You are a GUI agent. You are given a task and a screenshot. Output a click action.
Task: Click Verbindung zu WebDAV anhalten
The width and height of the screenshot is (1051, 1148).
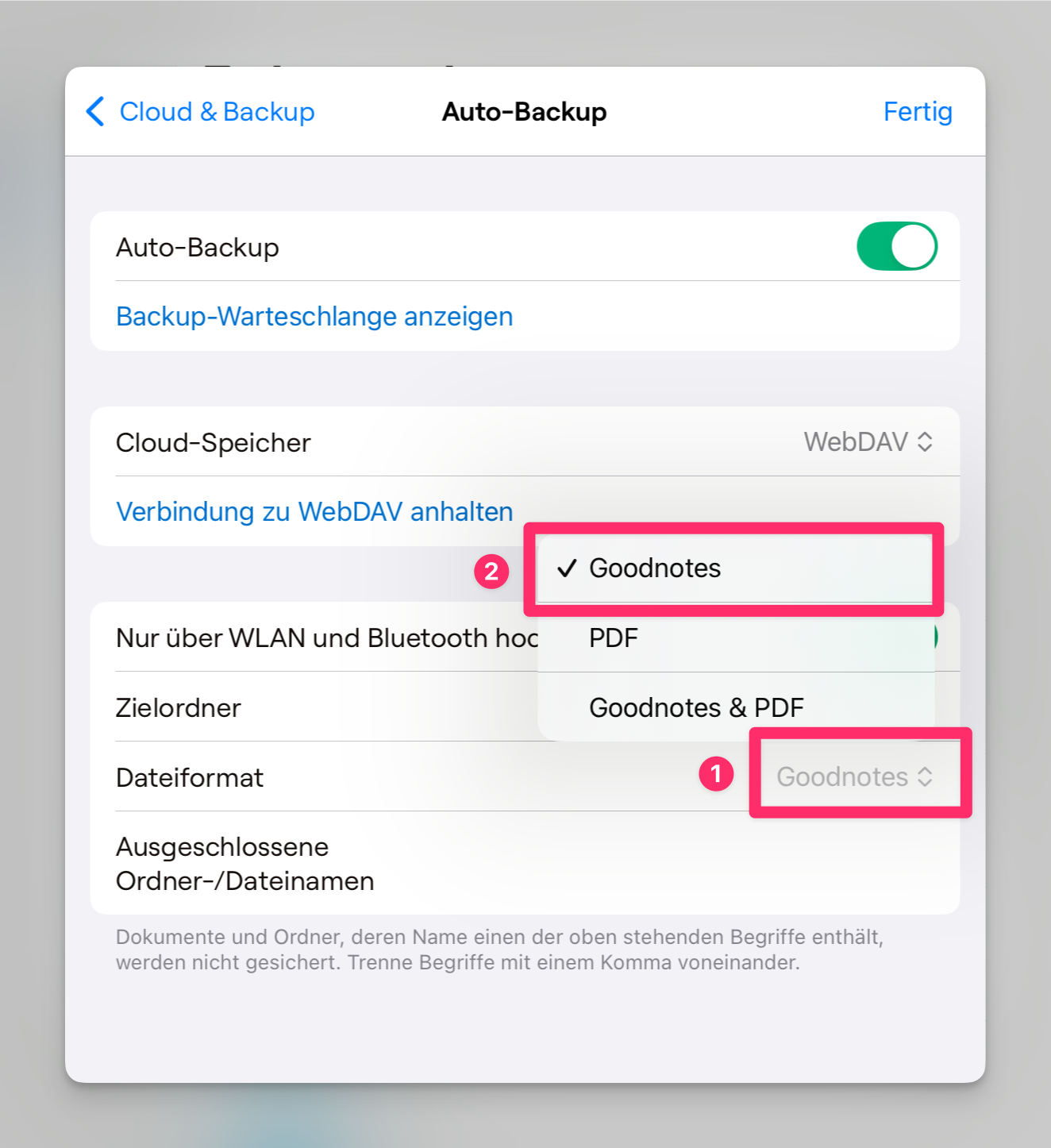tap(314, 512)
